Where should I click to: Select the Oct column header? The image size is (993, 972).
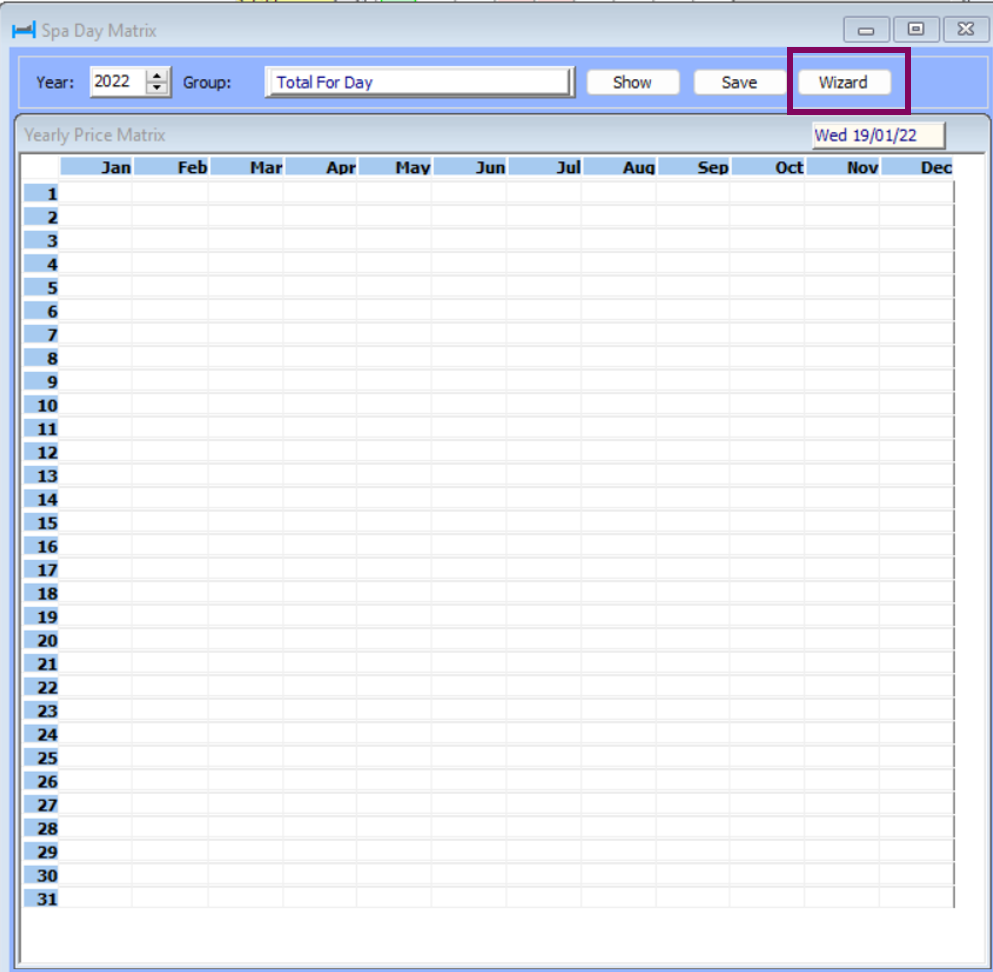(768, 167)
